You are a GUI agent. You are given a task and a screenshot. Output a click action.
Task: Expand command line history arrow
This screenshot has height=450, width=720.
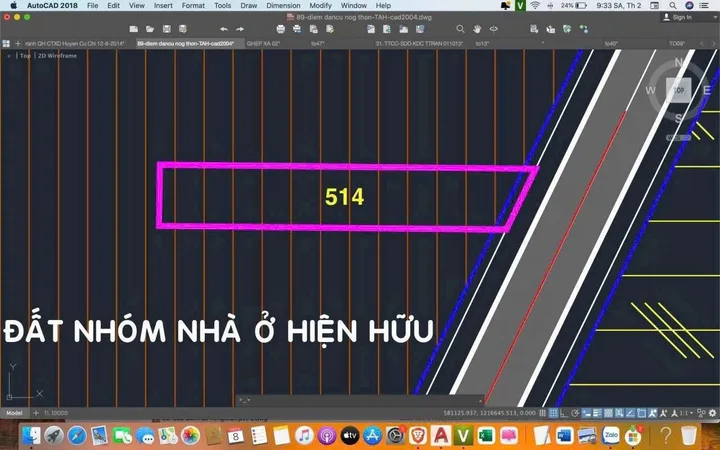(x=480, y=400)
